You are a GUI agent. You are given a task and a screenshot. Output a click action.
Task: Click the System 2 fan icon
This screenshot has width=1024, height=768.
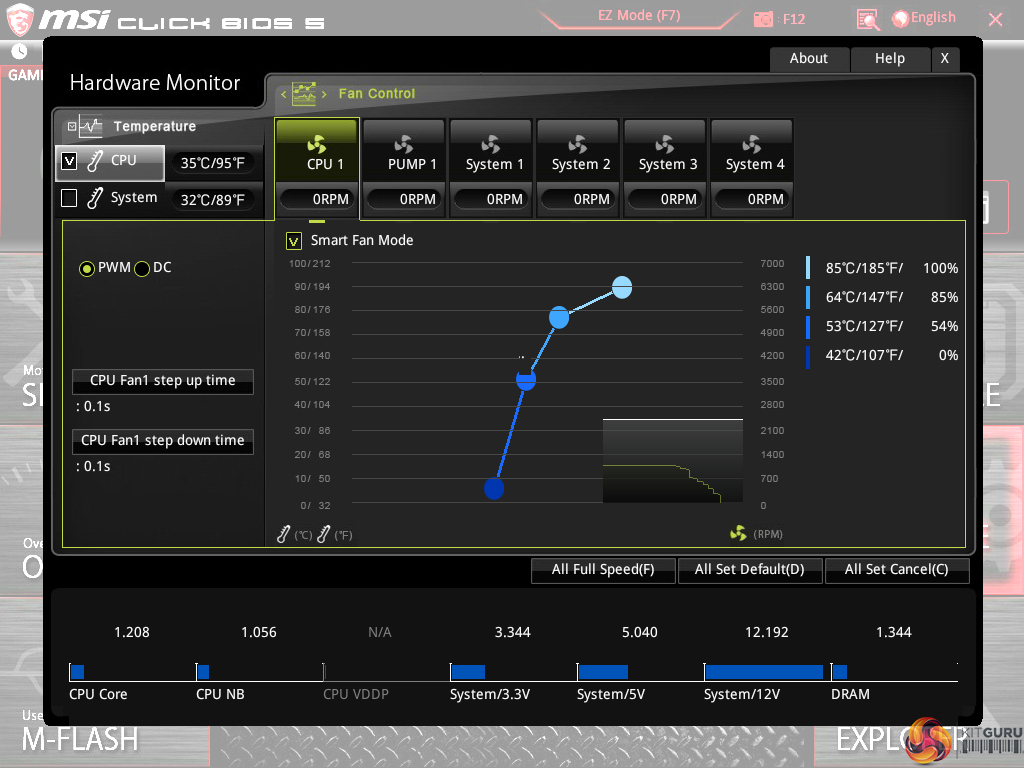[578, 144]
